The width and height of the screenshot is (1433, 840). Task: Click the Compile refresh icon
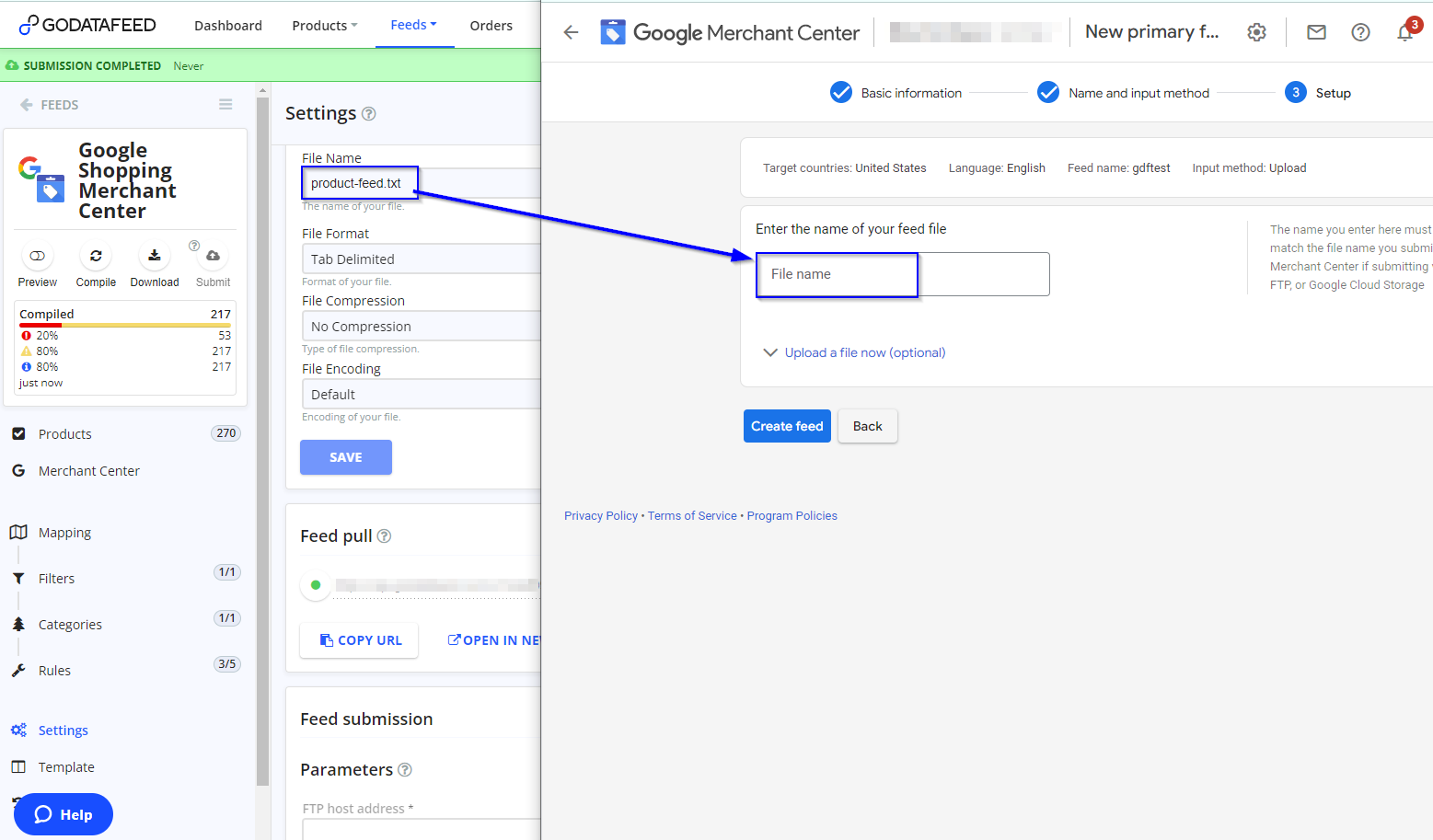pyautogui.click(x=96, y=256)
